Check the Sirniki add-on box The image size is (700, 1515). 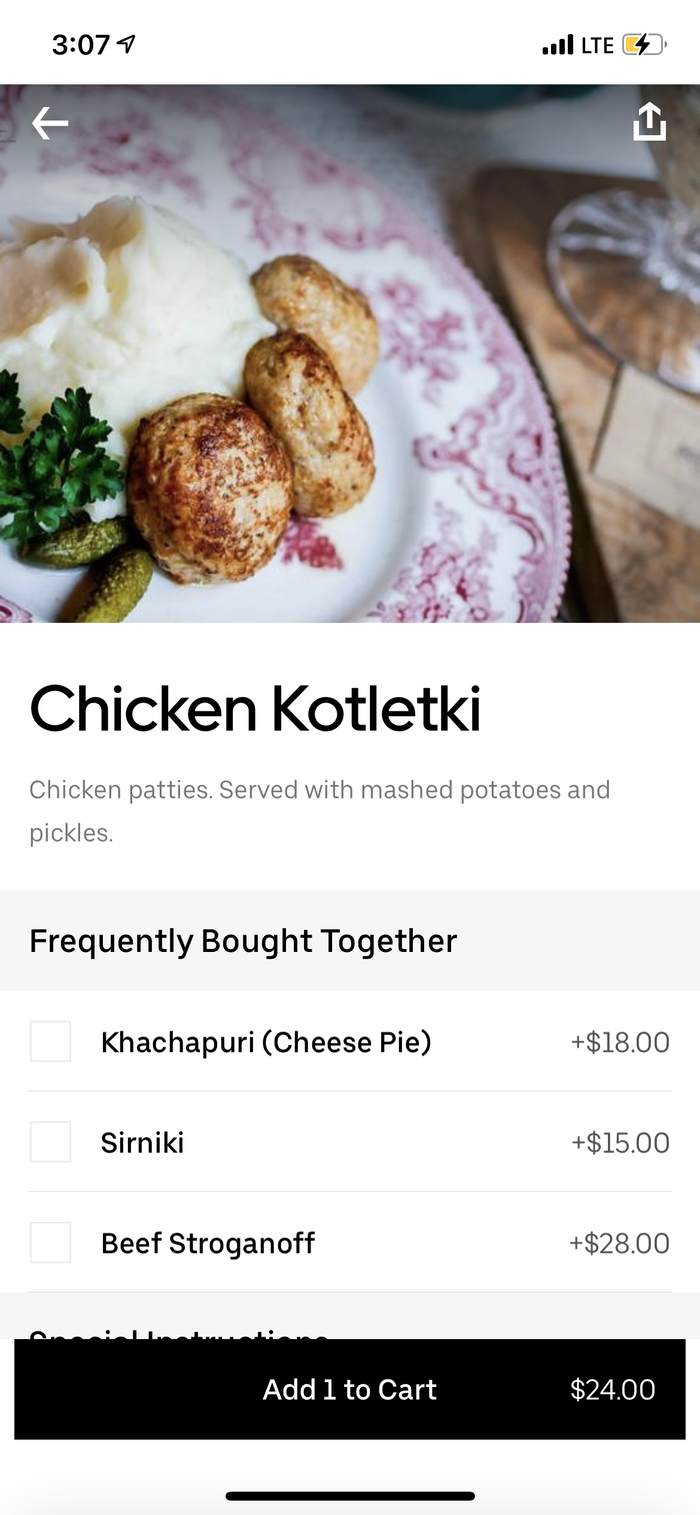[x=50, y=1142]
